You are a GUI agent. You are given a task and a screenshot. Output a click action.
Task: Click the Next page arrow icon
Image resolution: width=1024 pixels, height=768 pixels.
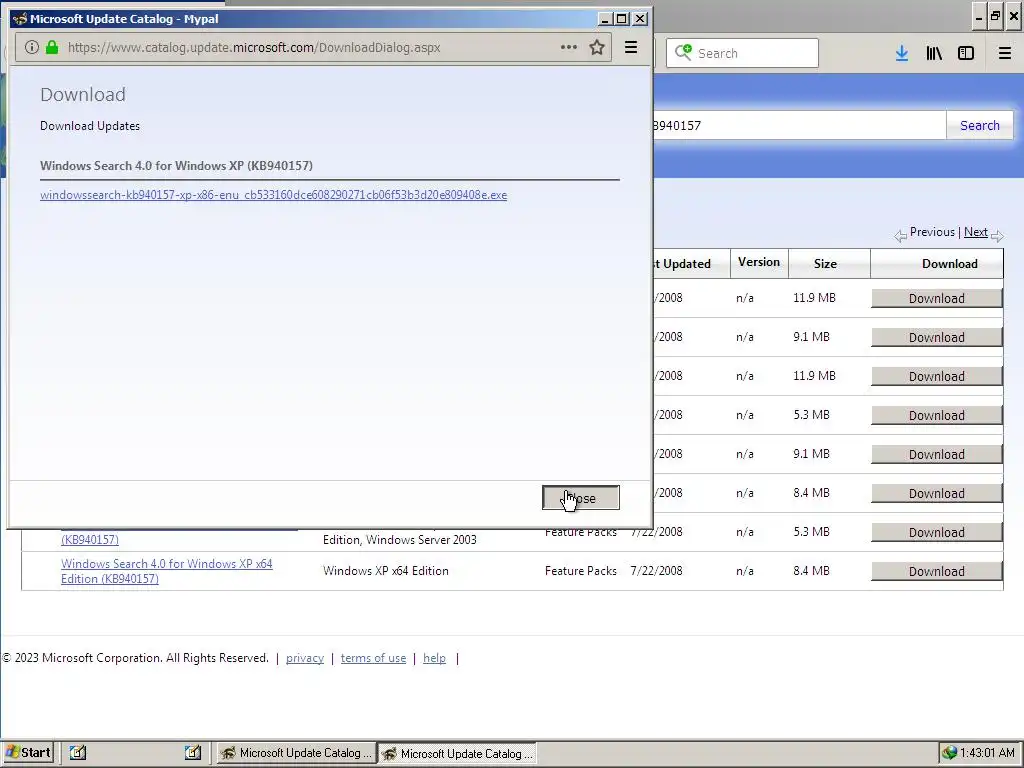(997, 236)
